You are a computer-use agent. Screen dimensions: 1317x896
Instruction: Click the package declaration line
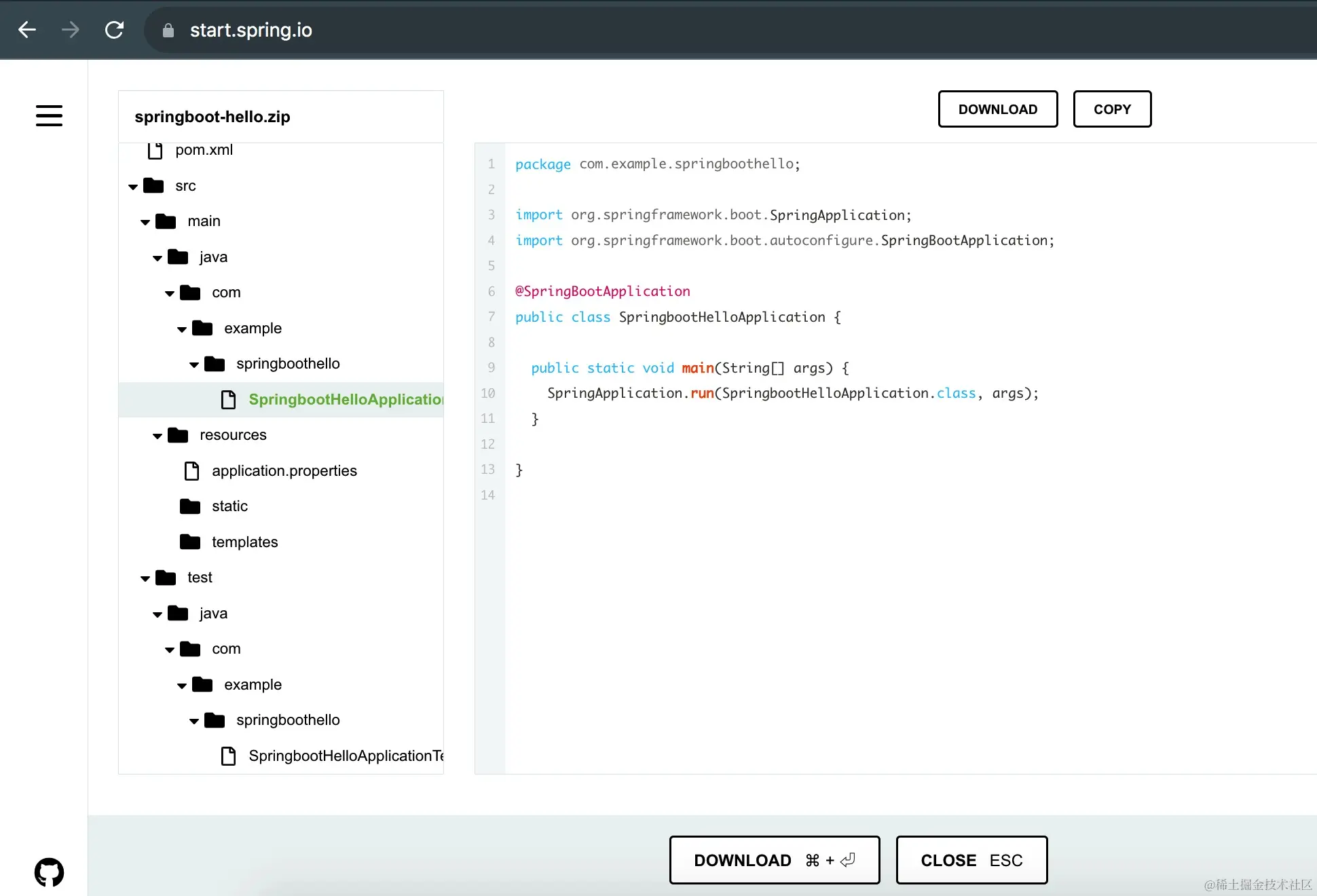tap(658, 164)
